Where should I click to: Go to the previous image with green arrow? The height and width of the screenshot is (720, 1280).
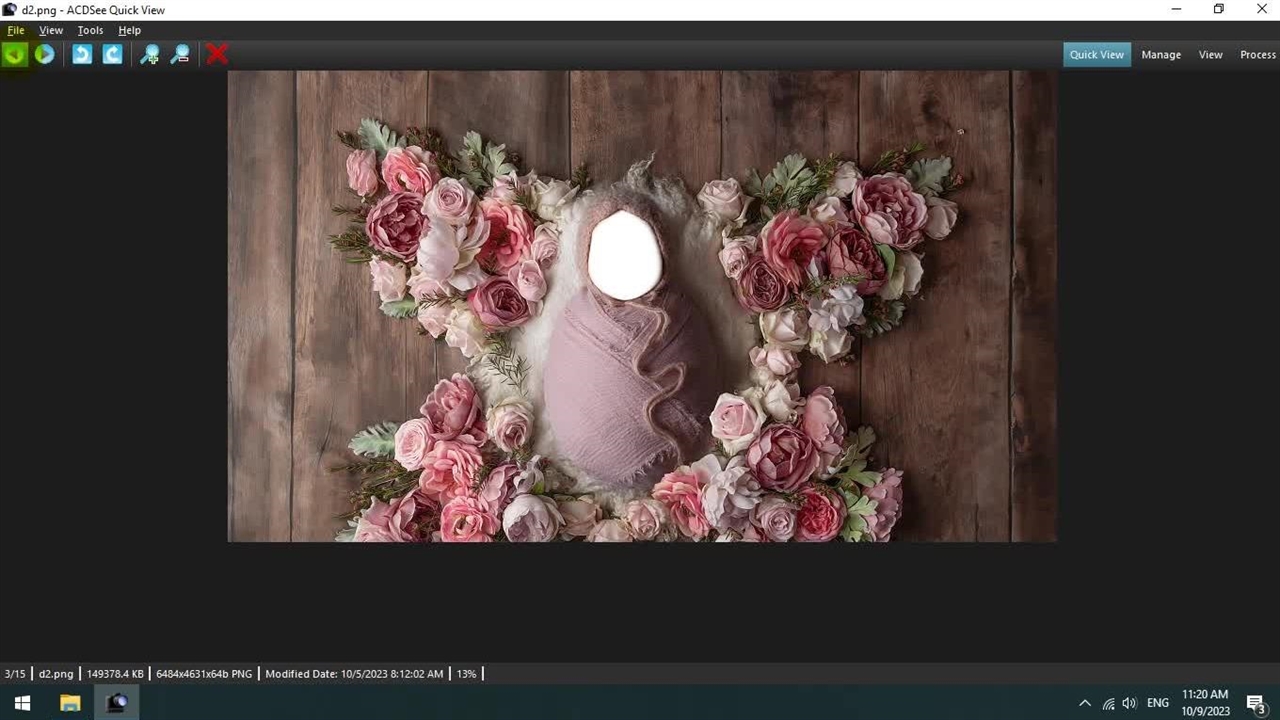[14, 55]
